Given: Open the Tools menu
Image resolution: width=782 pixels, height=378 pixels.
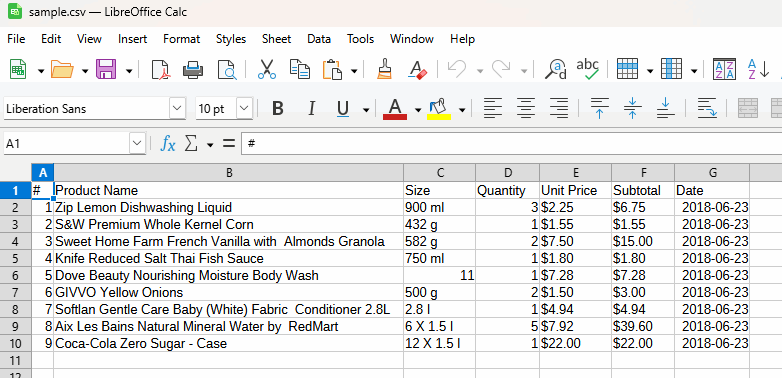Looking at the screenshot, I should [x=361, y=39].
